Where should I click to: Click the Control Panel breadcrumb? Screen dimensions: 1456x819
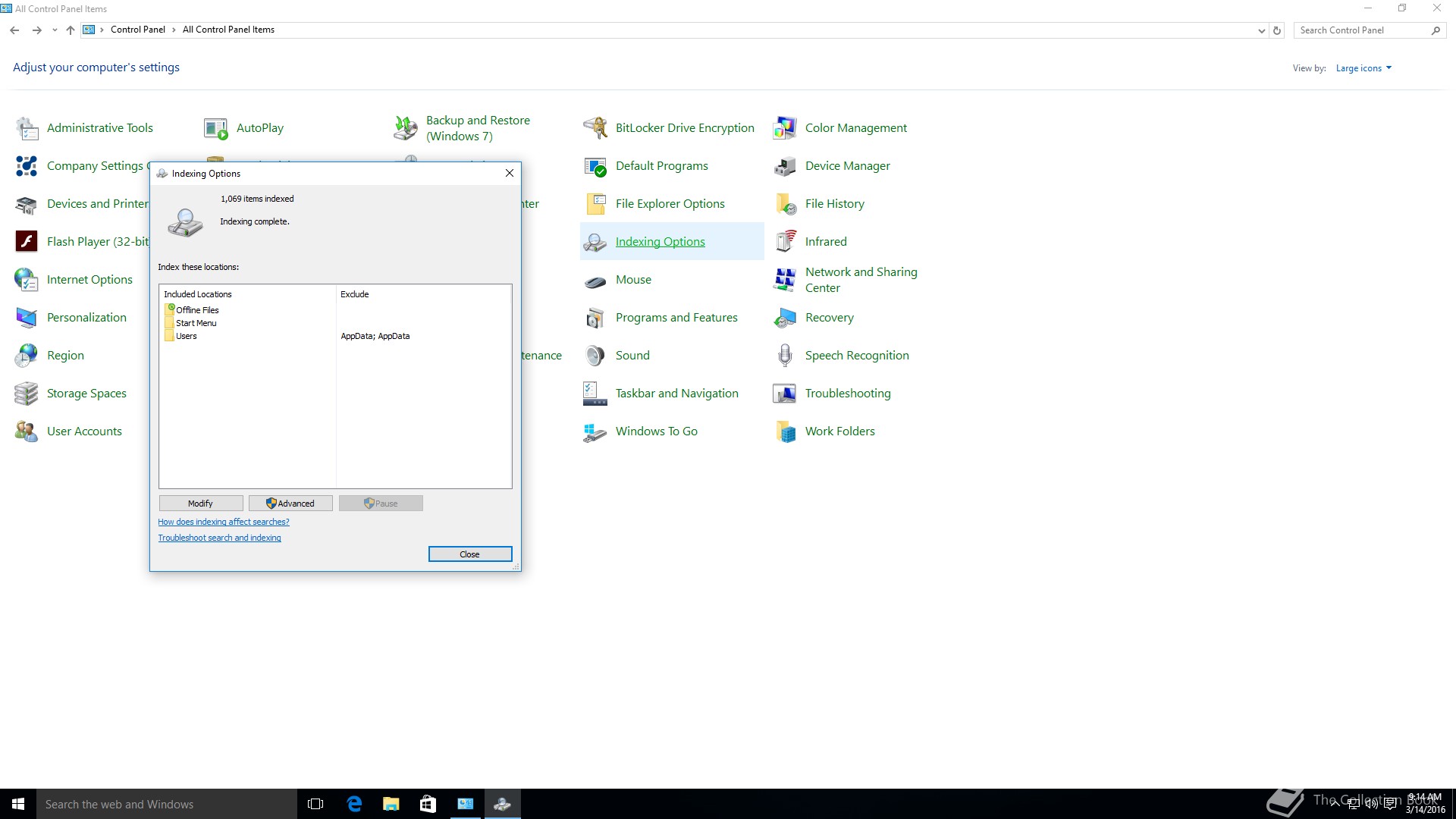pos(137,30)
